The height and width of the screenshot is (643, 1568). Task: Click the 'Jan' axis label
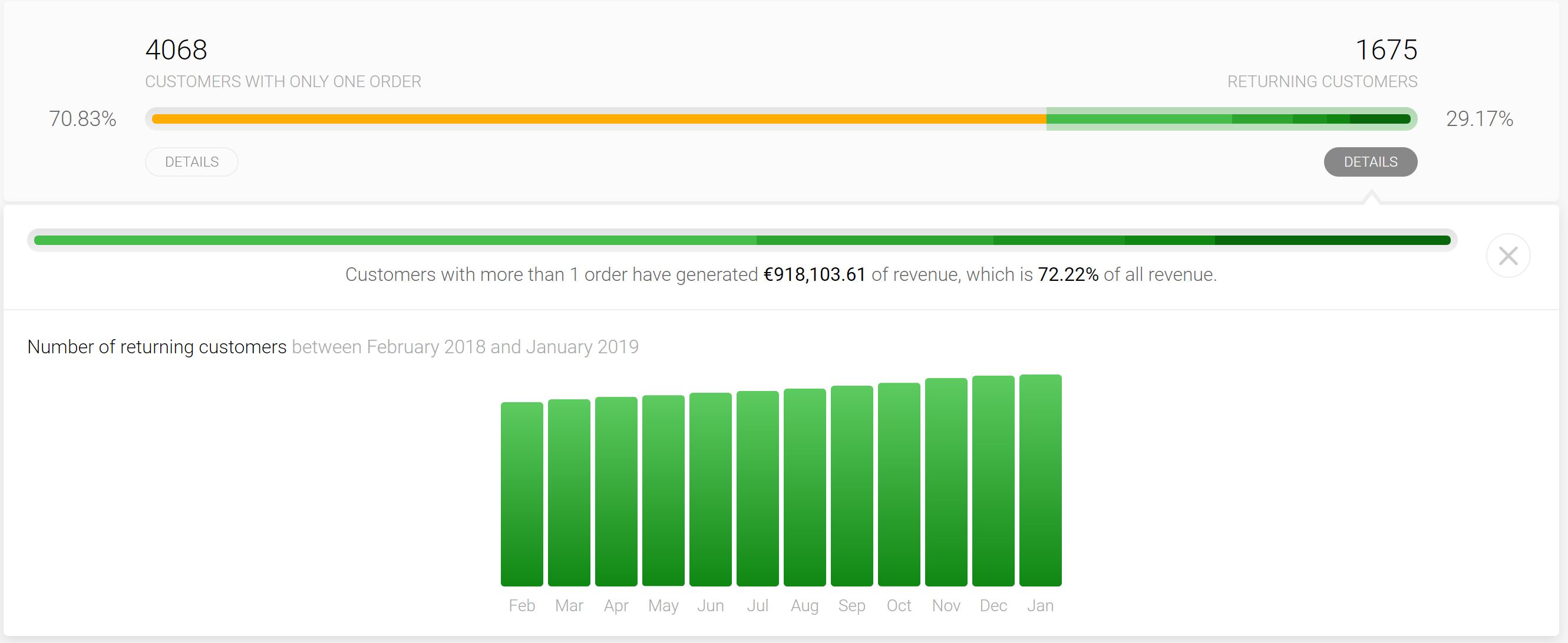[1040, 605]
